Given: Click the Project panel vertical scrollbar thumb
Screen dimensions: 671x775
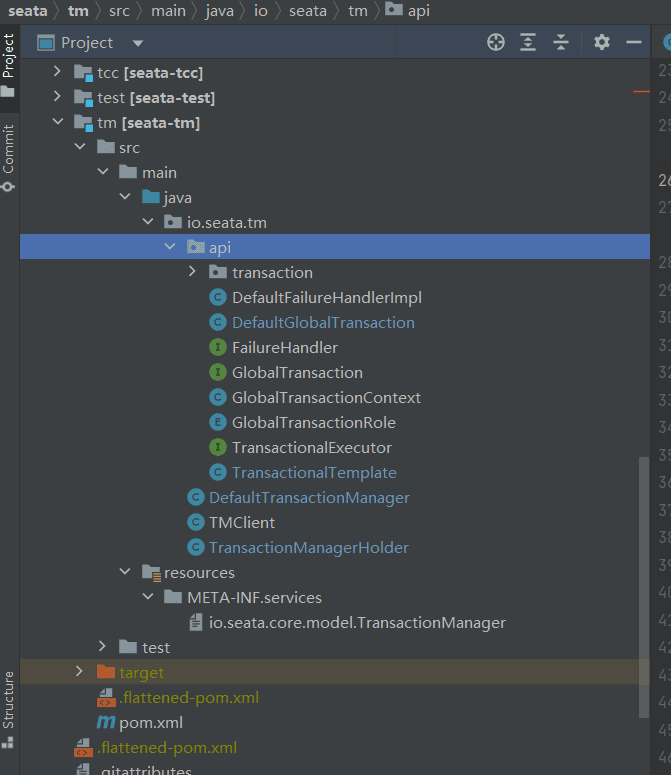Looking at the screenshot, I should tap(643, 587).
